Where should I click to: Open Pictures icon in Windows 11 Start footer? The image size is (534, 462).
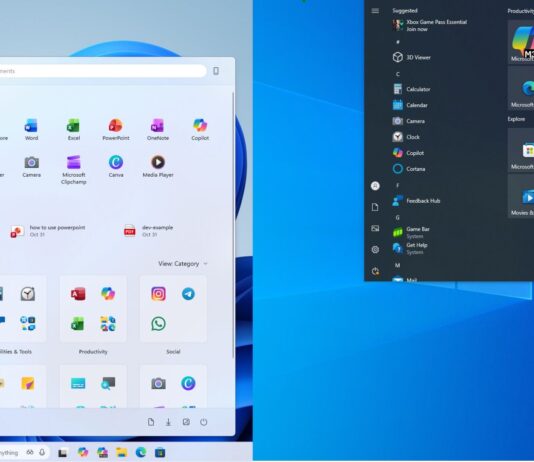pos(186,422)
